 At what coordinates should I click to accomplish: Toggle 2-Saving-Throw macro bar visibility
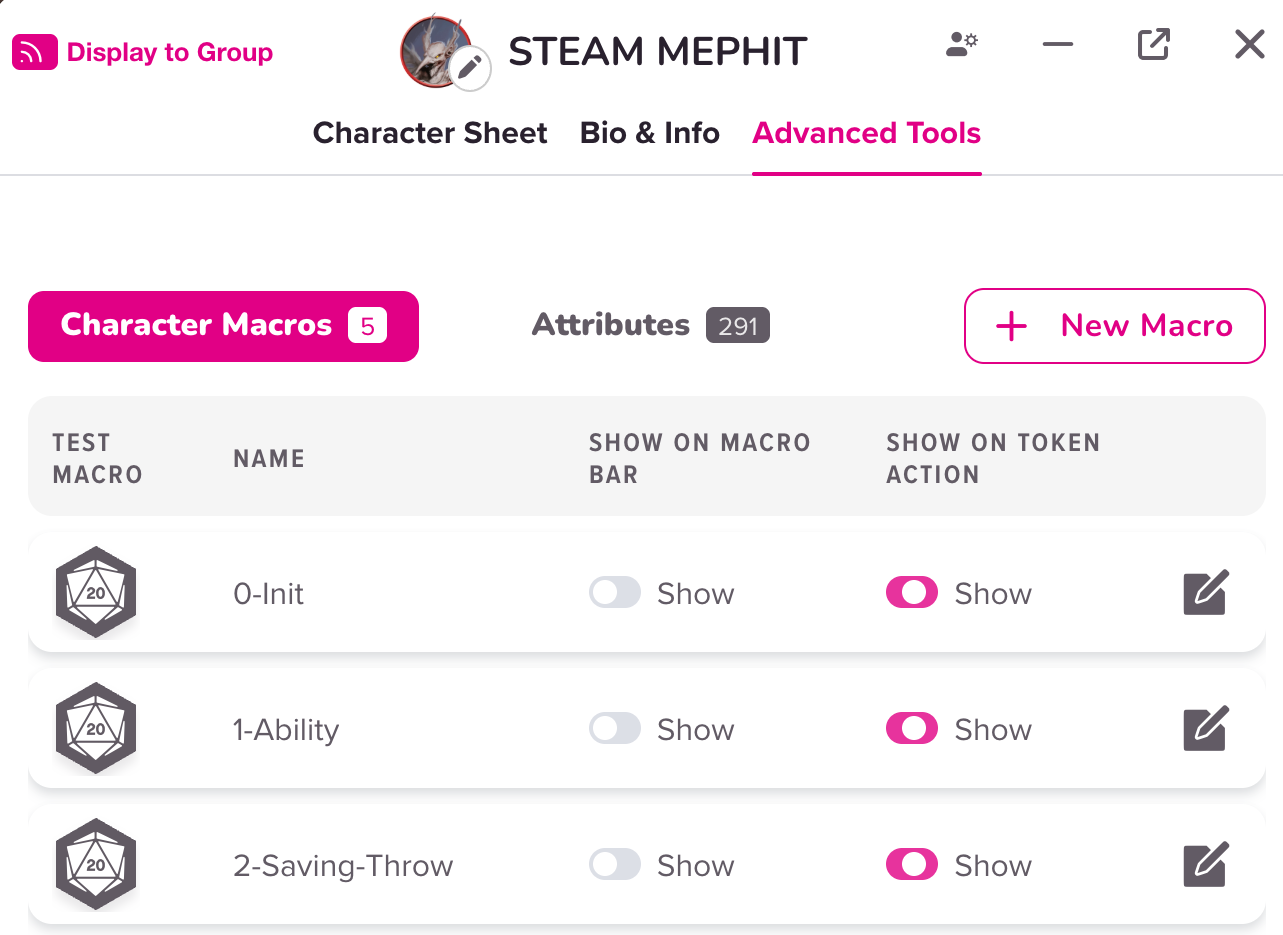614,865
